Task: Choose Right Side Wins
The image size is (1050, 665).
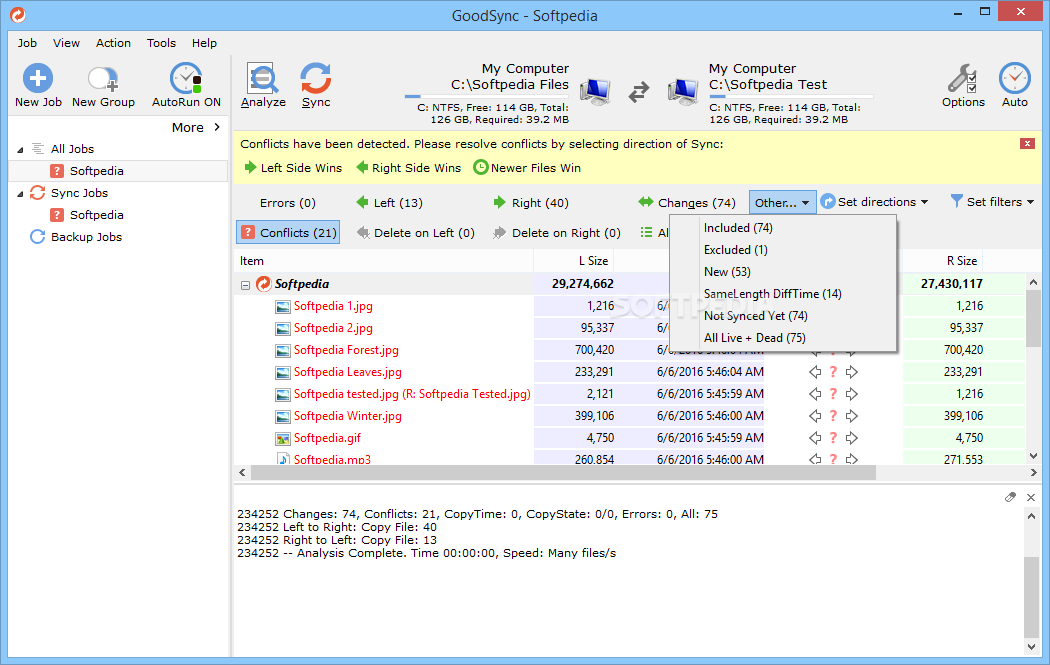Action: pyautogui.click(x=408, y=167)
